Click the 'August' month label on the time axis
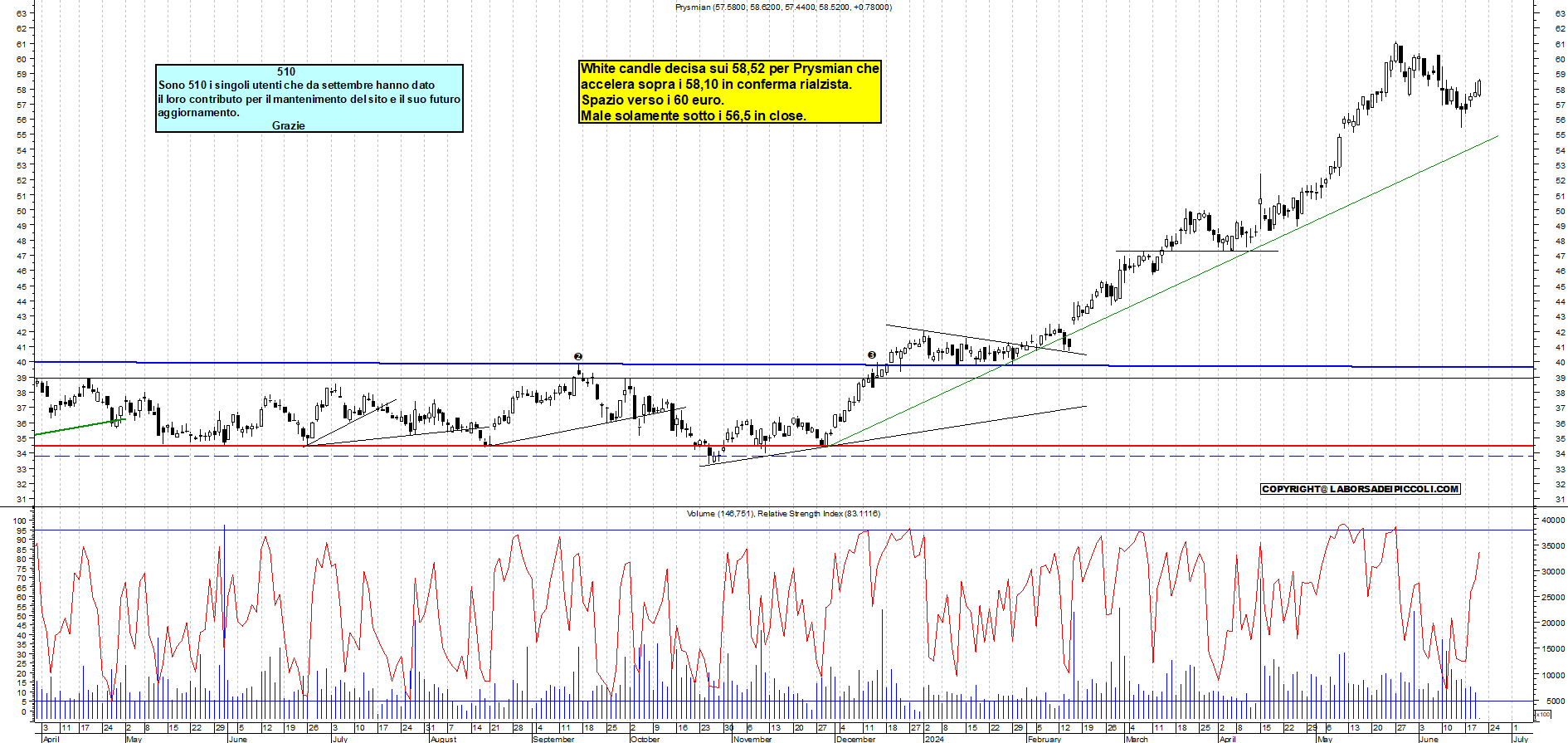The image size is (1568, 743). point(443,739)
